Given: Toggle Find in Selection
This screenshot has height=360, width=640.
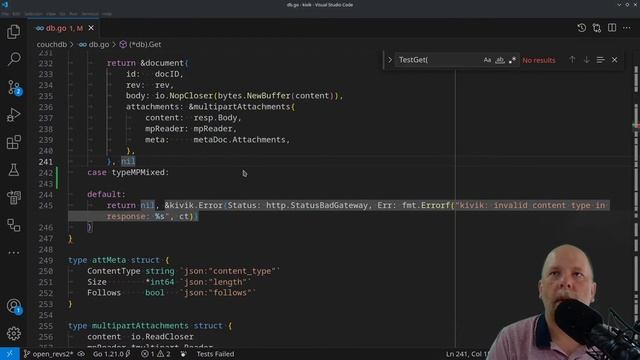Looking at the screenshot, I should pos(600,60).
